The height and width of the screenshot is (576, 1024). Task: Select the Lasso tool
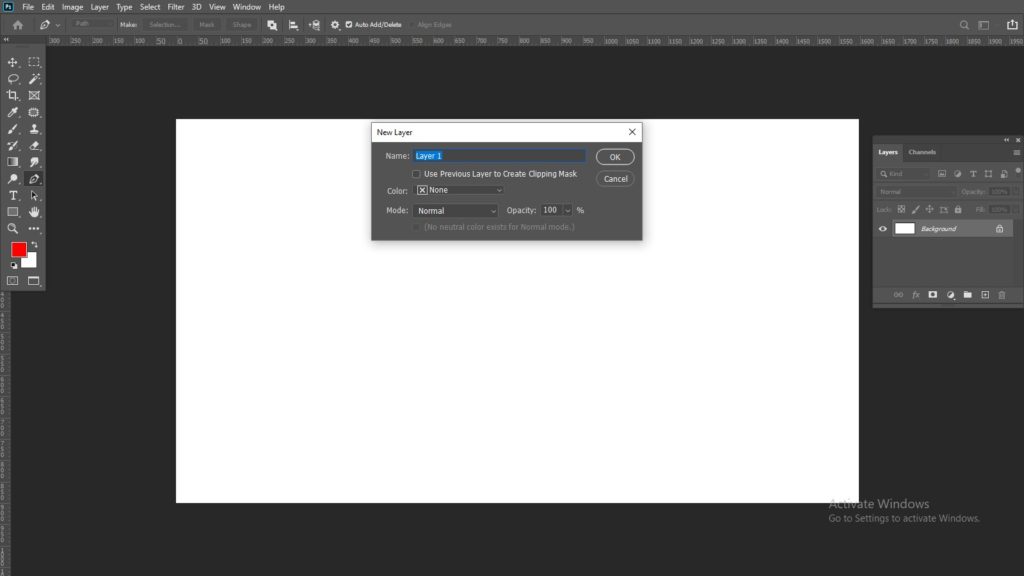(x=12, y=79)
